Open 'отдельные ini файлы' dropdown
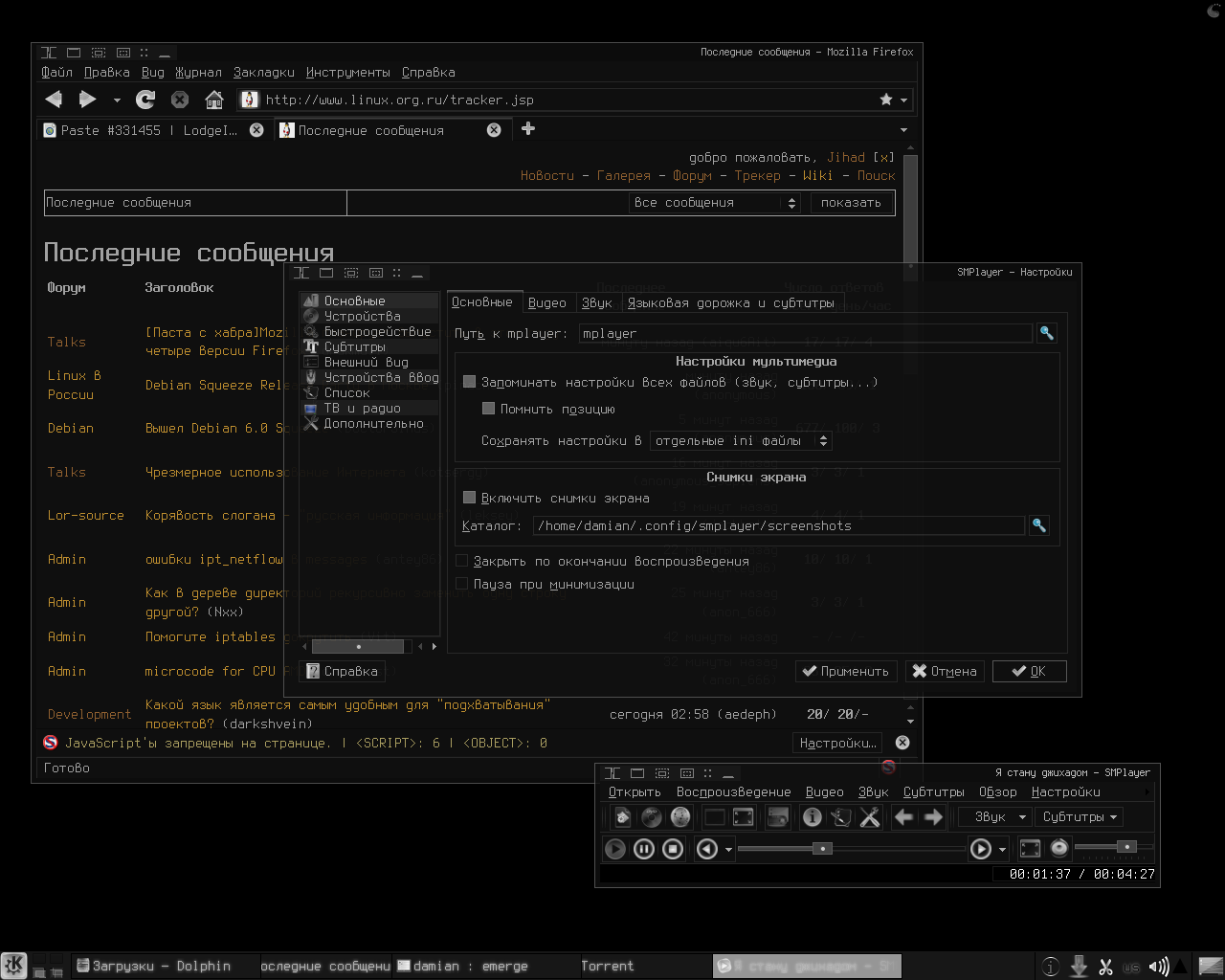Screen dimensions: 1225x980 [x=741, y=441]
